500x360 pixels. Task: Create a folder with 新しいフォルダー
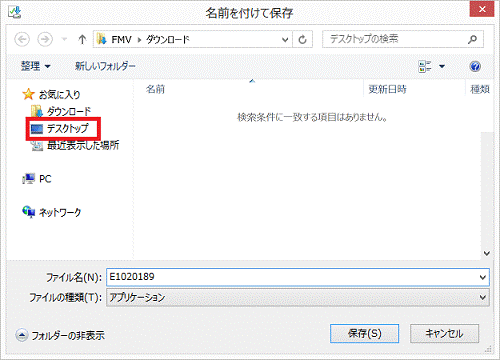(x=105, y=66)
